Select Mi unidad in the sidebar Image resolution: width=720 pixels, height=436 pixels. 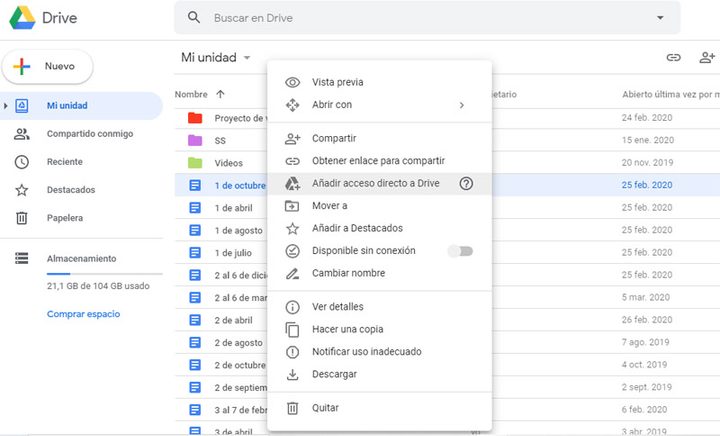[x=81, y=106]
